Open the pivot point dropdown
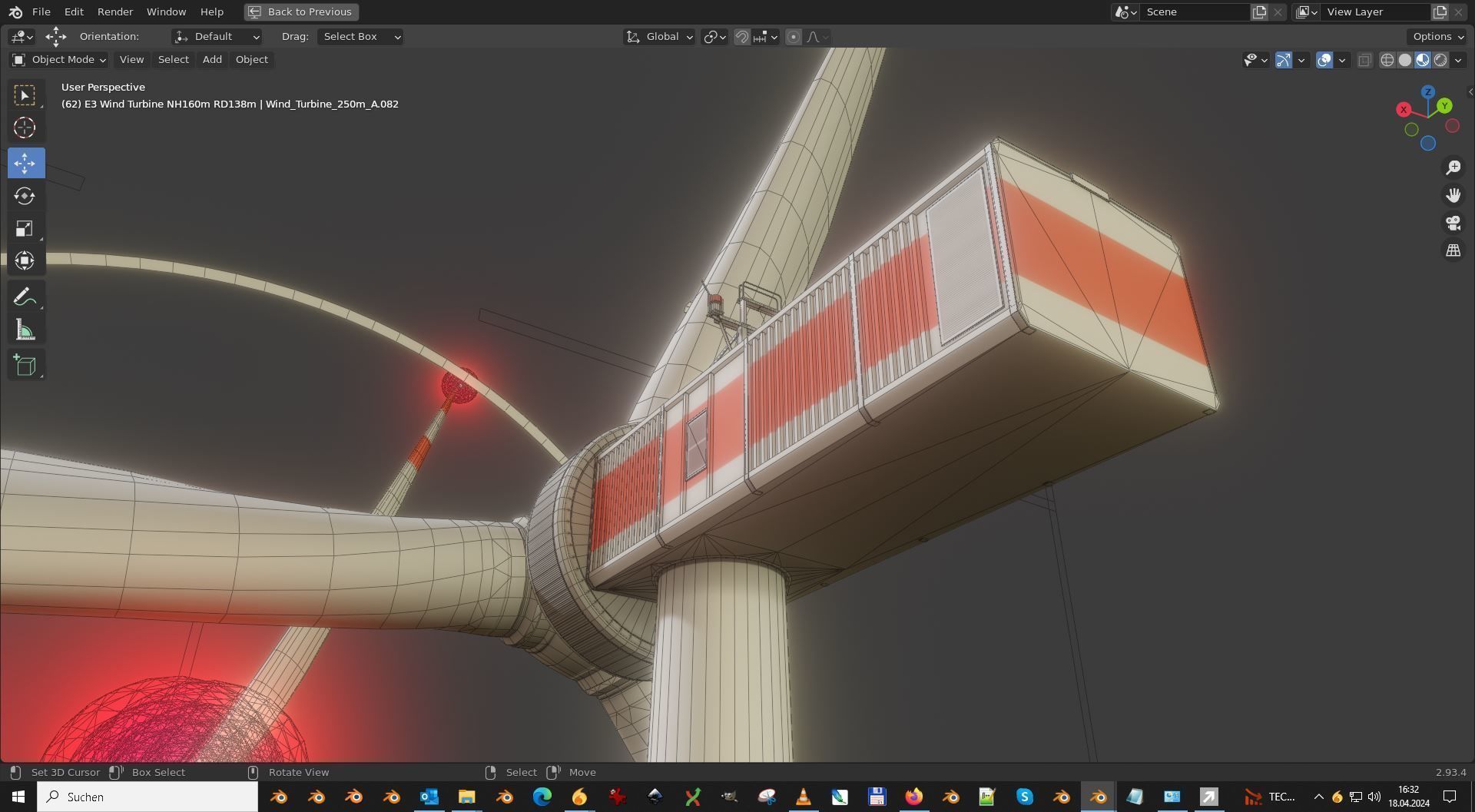Screen dimensions: 1475x812 click(715, 37)
